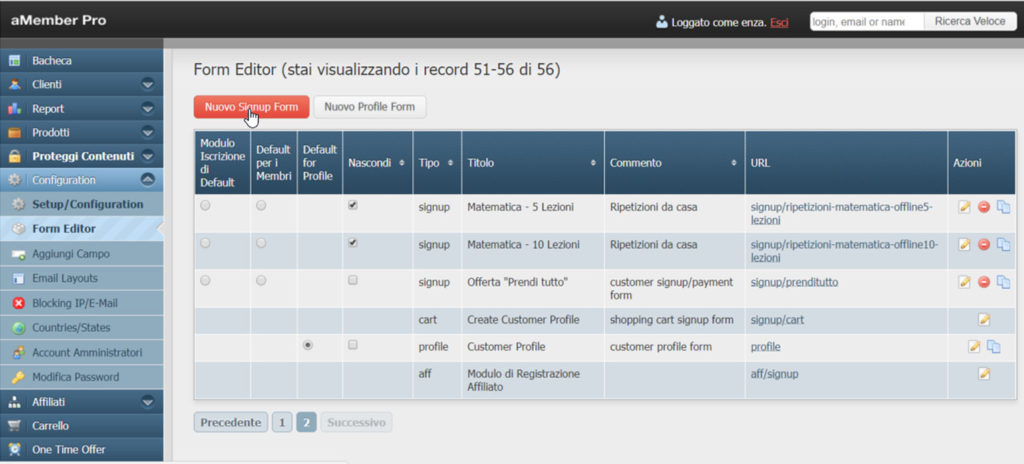Click red delete icon for Offerta "Prendi tutto"
The height and width of the screenshot is (464, 1024).
pos(984,282)
